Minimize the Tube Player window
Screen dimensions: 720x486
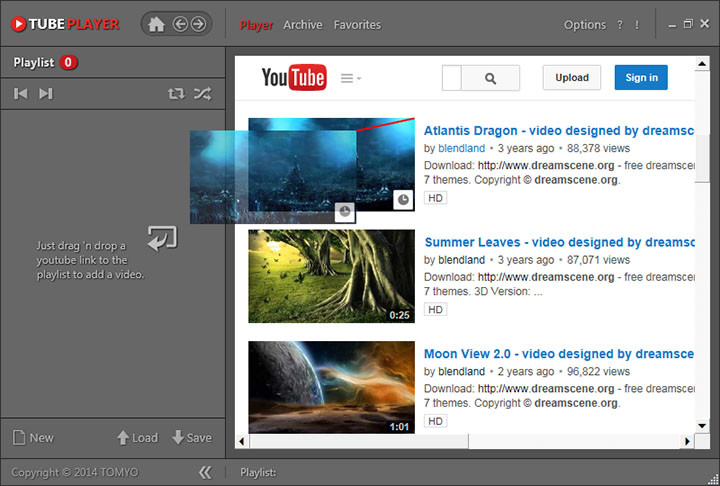click(672, 25)
